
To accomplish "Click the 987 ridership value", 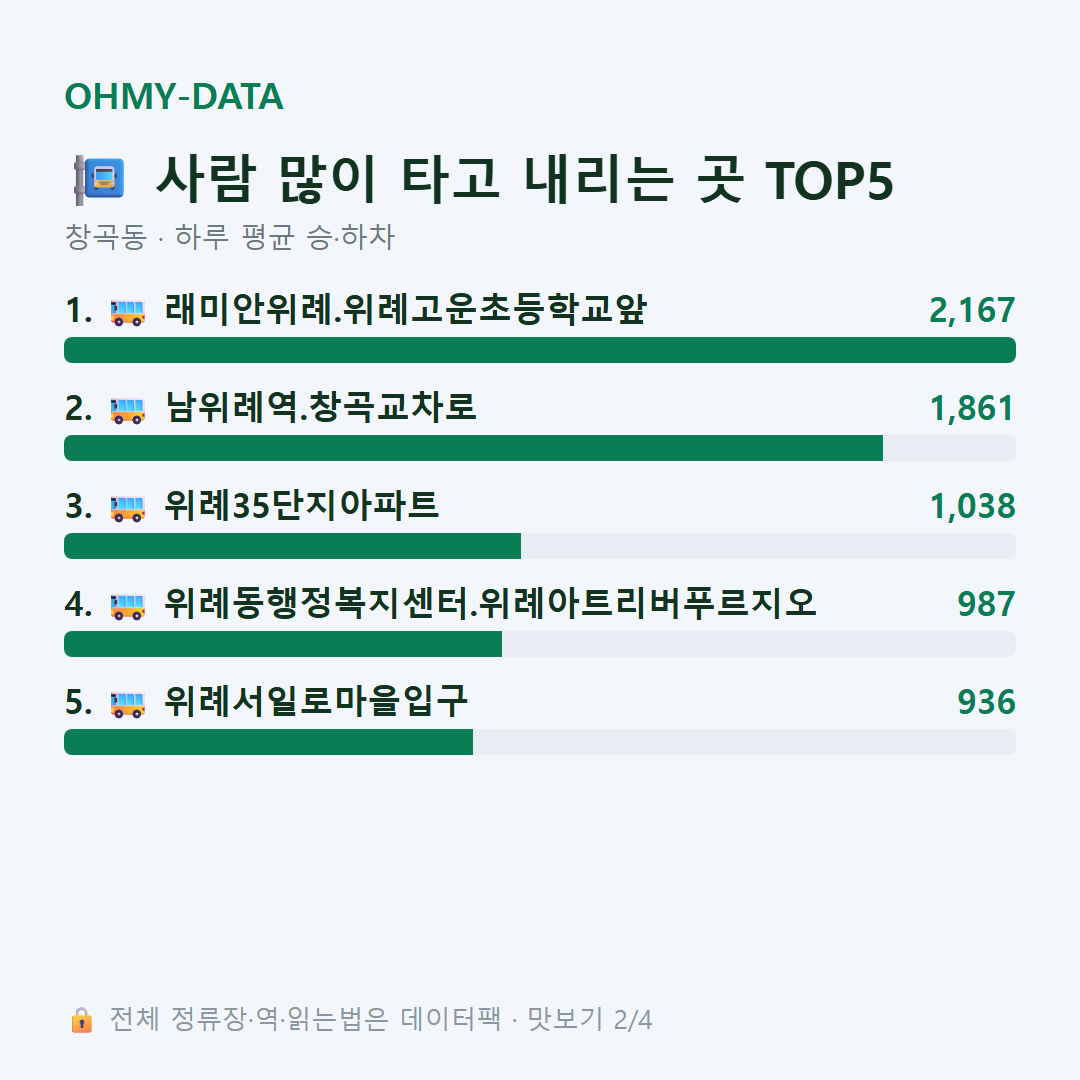I will click(986, 604).
